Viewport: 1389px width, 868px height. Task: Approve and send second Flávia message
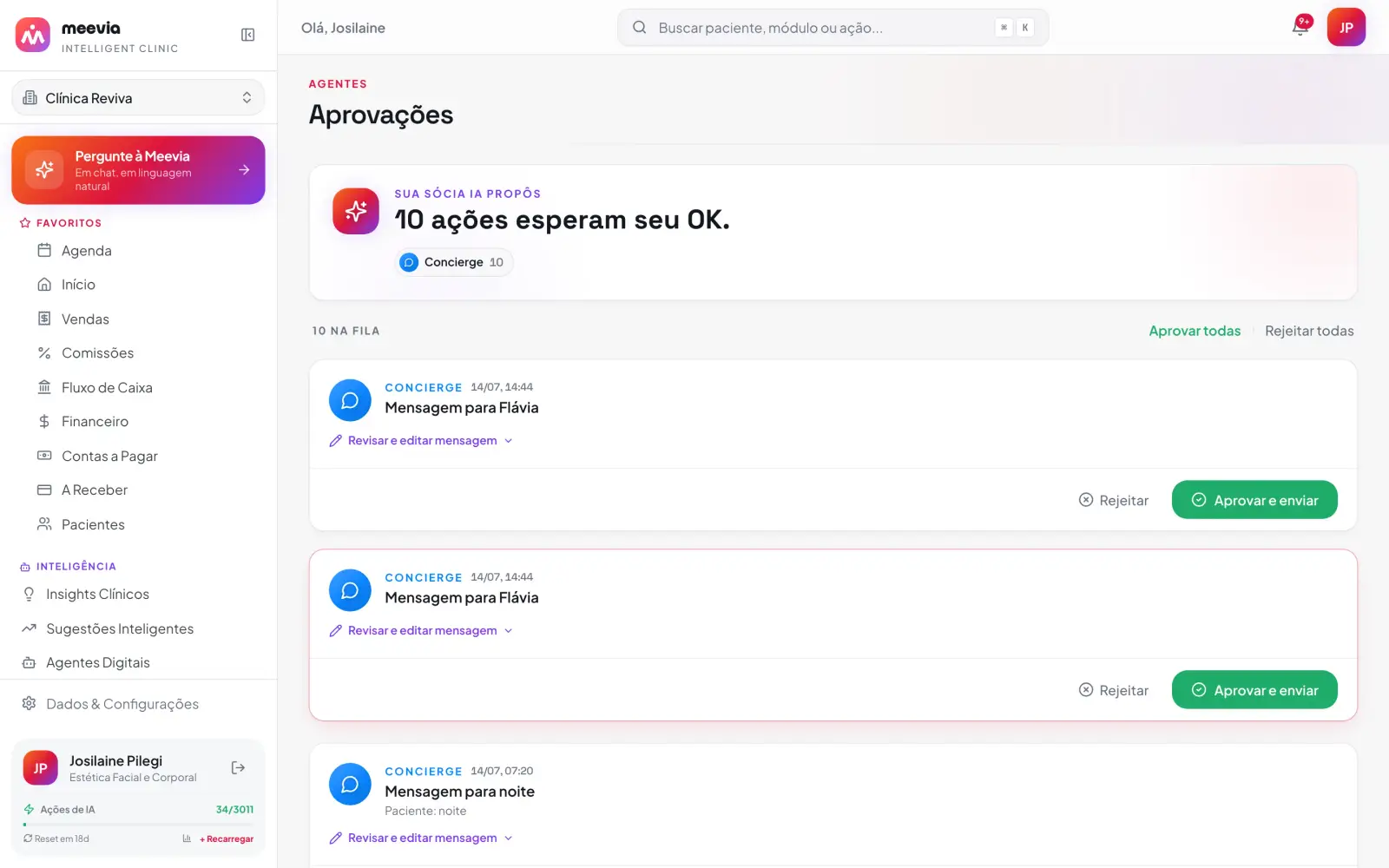(1254, 690)
